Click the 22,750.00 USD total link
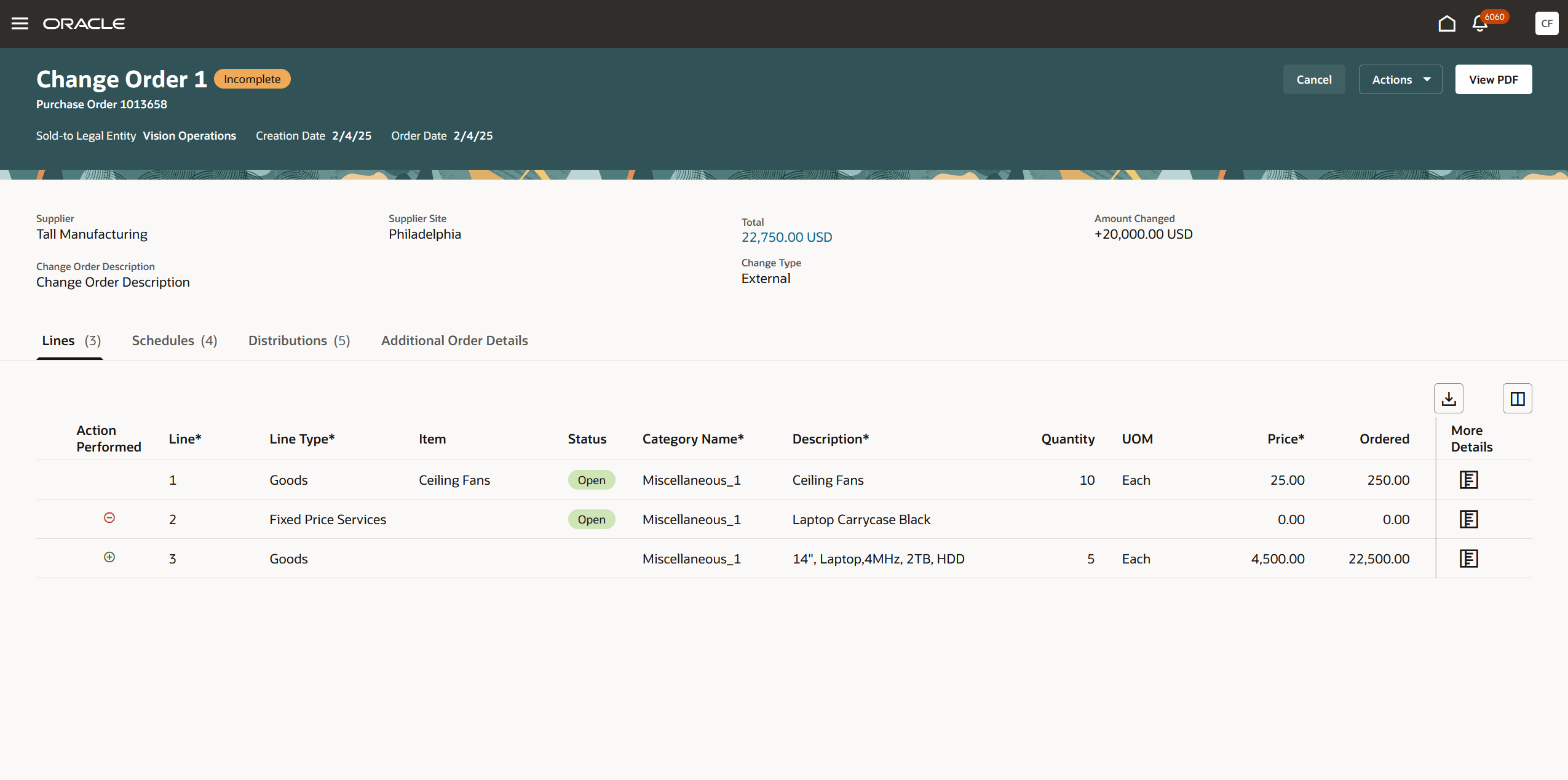This screenshot has height=780, width=1568. click(786, 237)
